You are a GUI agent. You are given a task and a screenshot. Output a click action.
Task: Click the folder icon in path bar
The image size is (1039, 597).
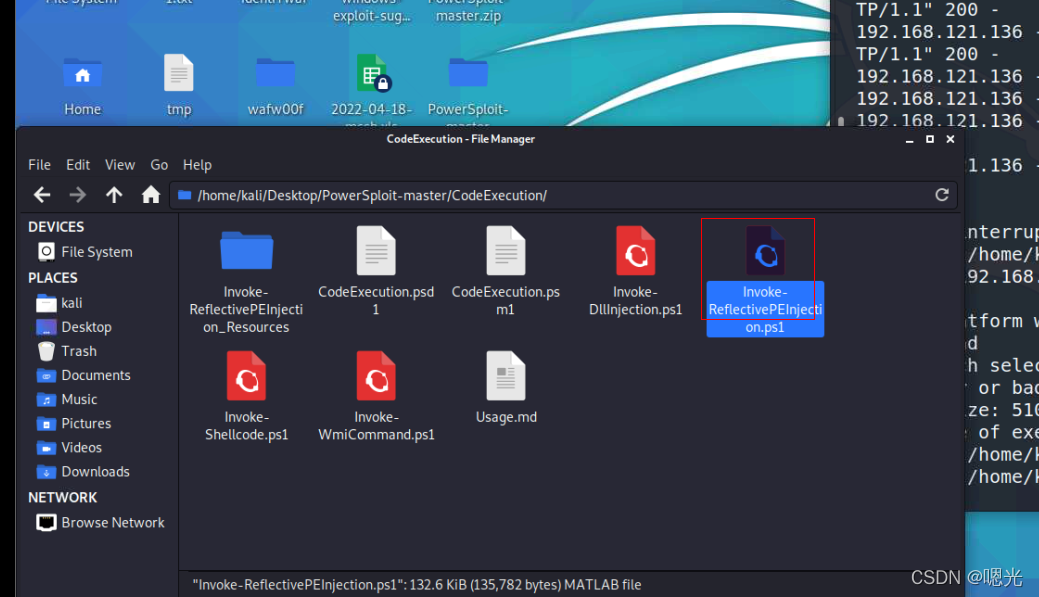coord(185,195)
